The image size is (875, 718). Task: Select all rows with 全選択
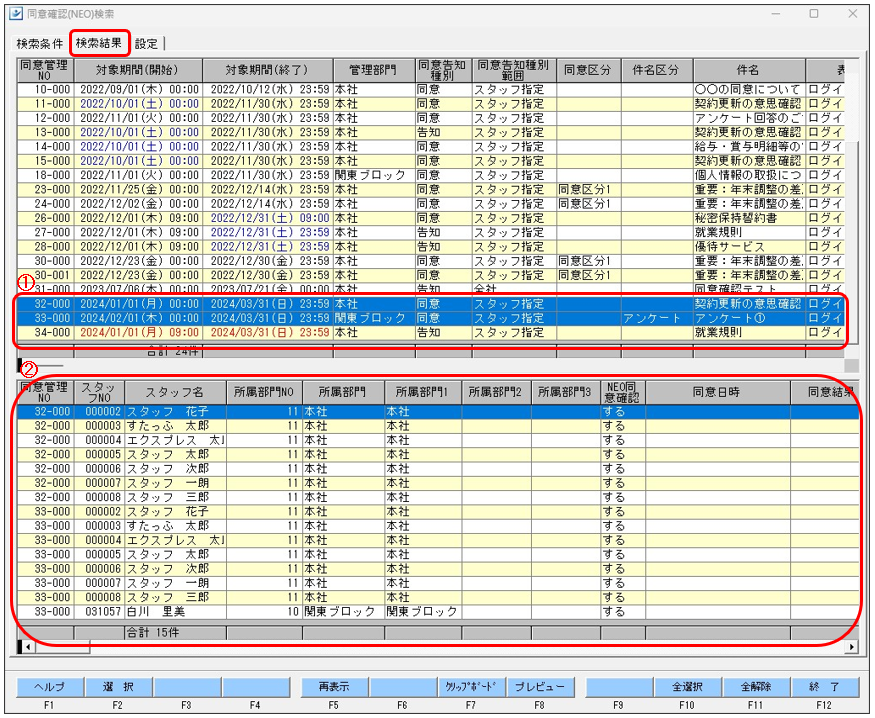[x=688, y=687]
